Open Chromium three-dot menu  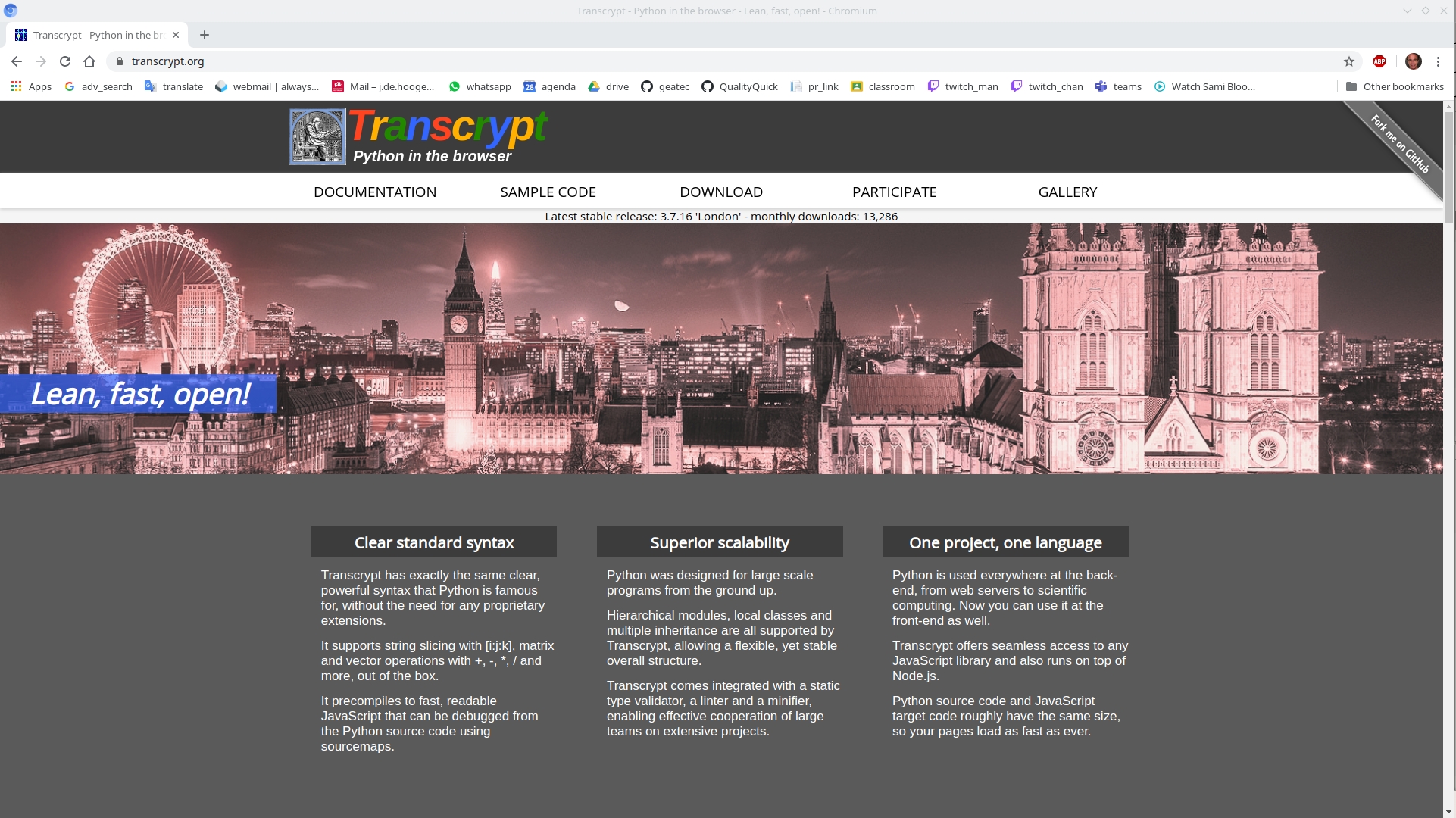pos(1438,61)
